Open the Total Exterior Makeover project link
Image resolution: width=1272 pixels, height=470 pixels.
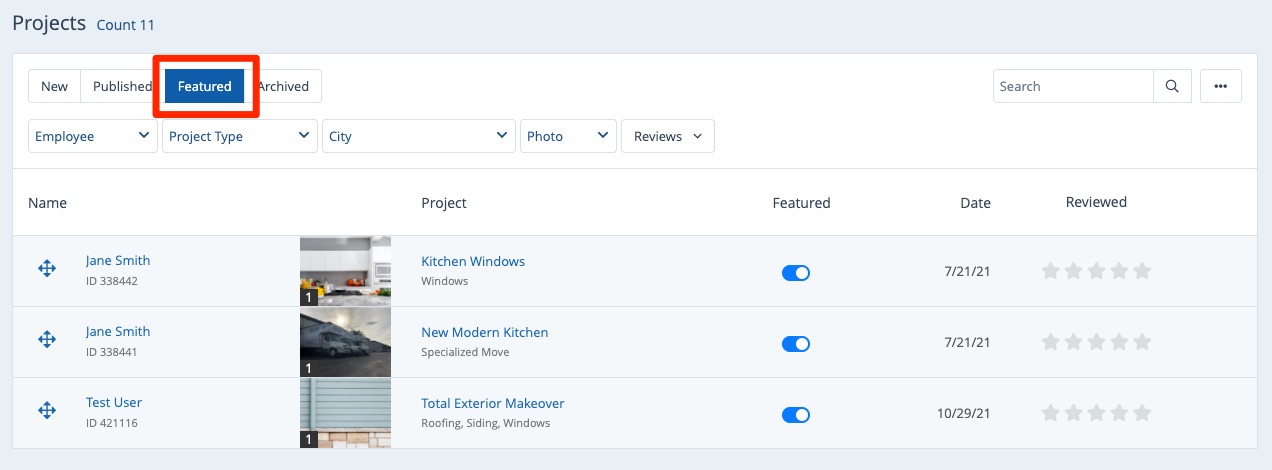492,403
